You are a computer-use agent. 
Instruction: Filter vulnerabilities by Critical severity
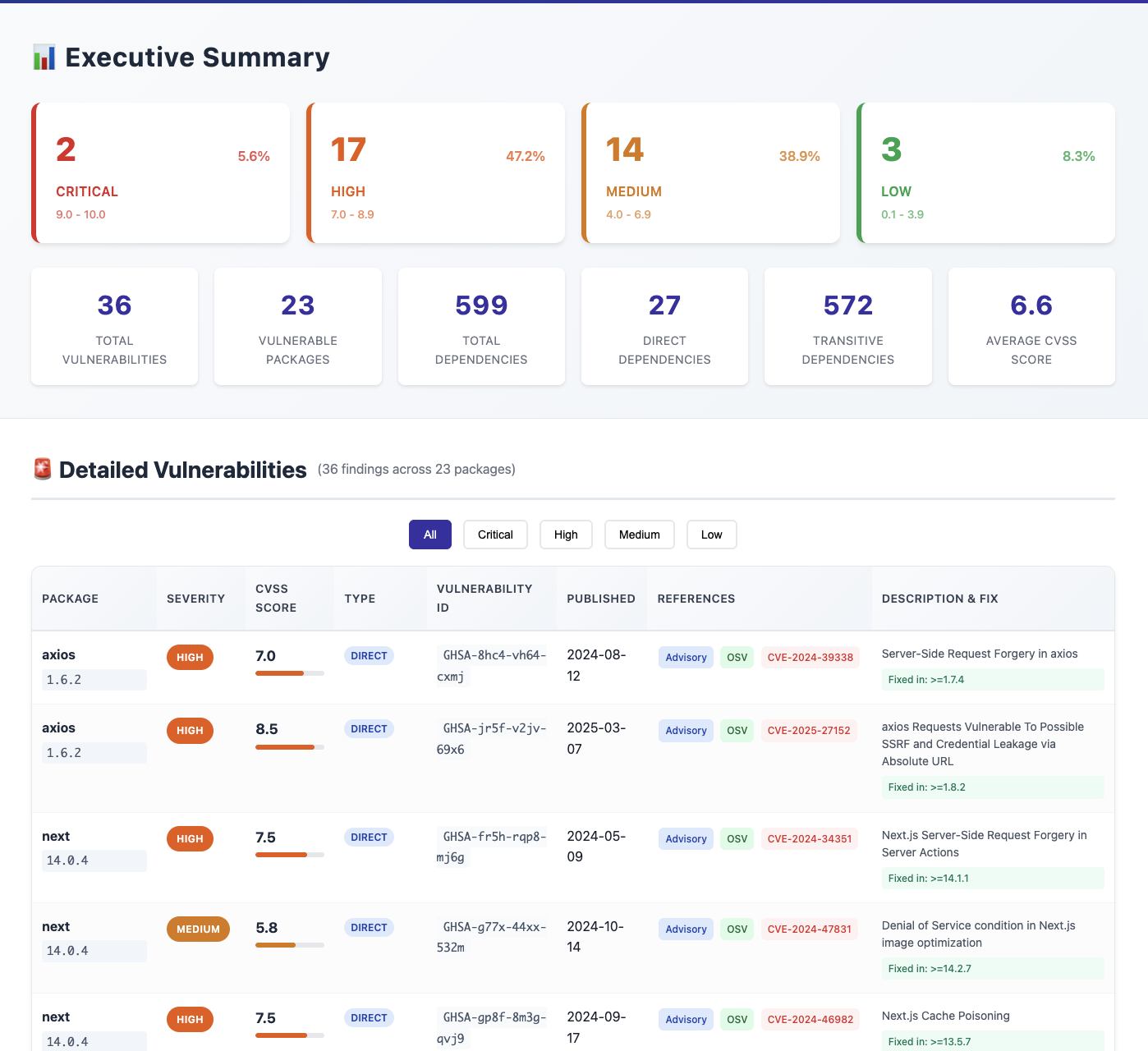click(495, 535)
